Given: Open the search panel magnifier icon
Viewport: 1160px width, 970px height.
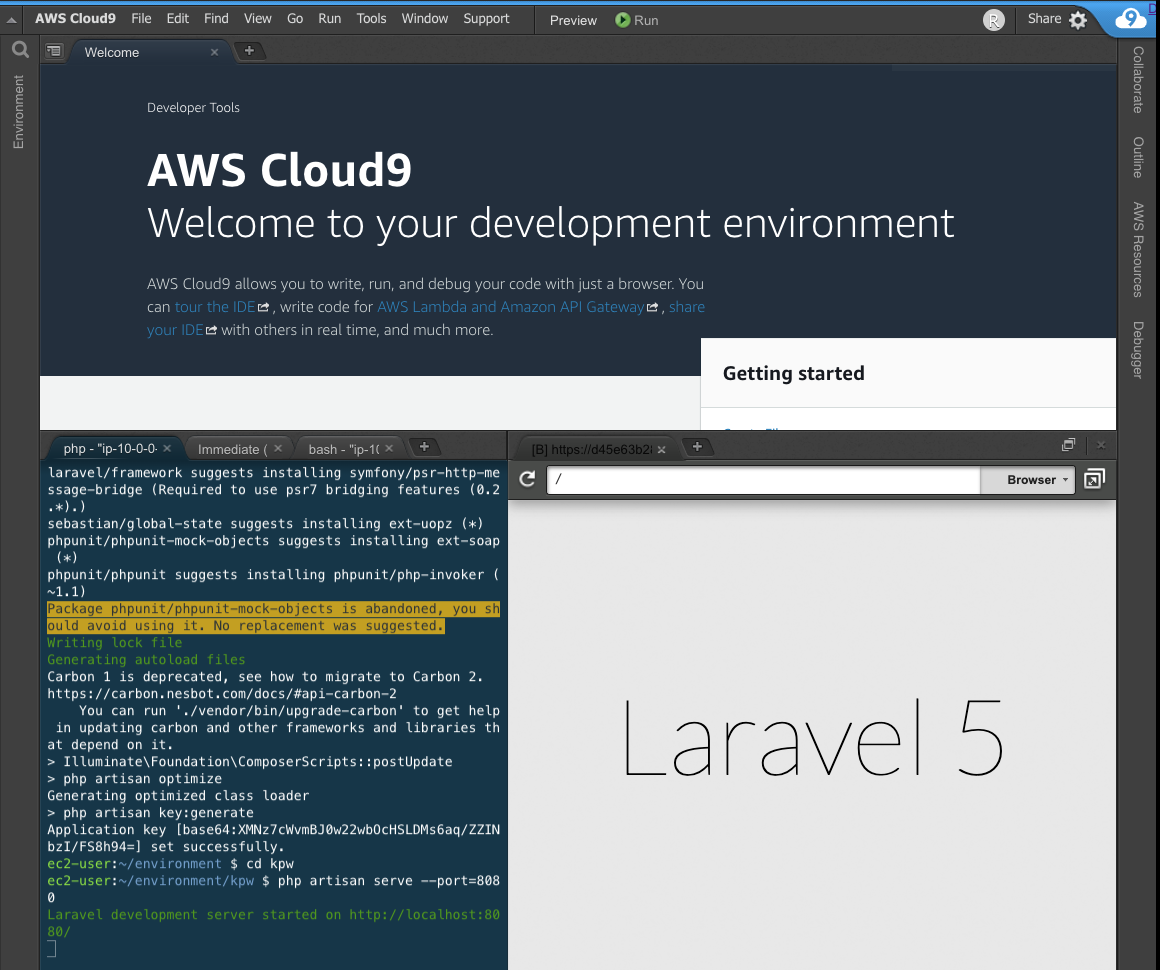Looking at the screenshot, I should 20,50.
